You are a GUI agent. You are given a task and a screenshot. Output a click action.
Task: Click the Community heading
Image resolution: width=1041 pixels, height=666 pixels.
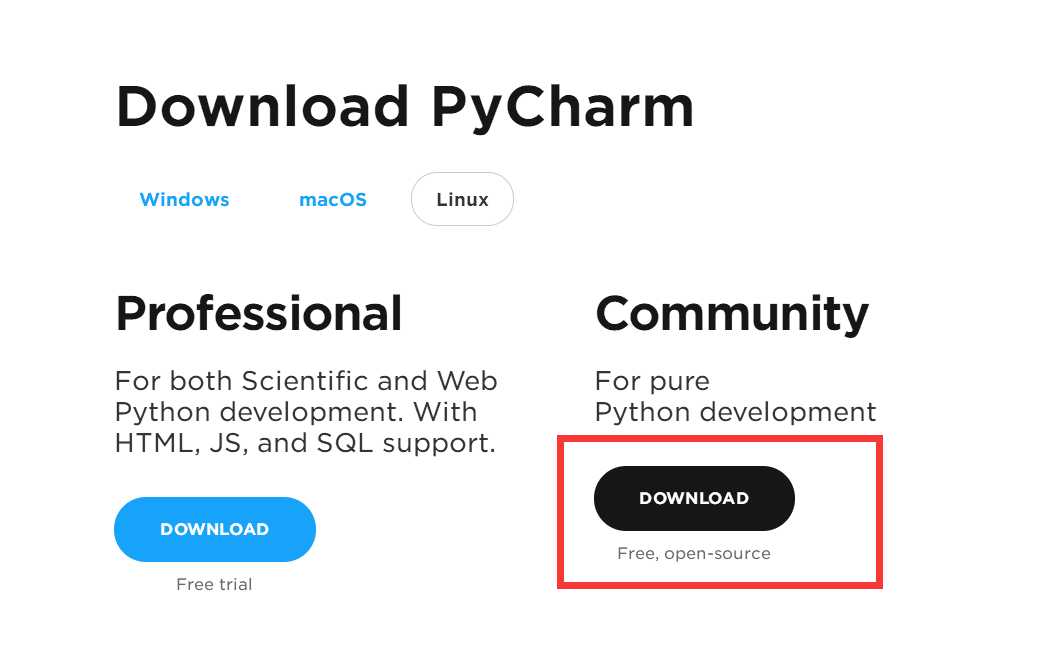732,315
